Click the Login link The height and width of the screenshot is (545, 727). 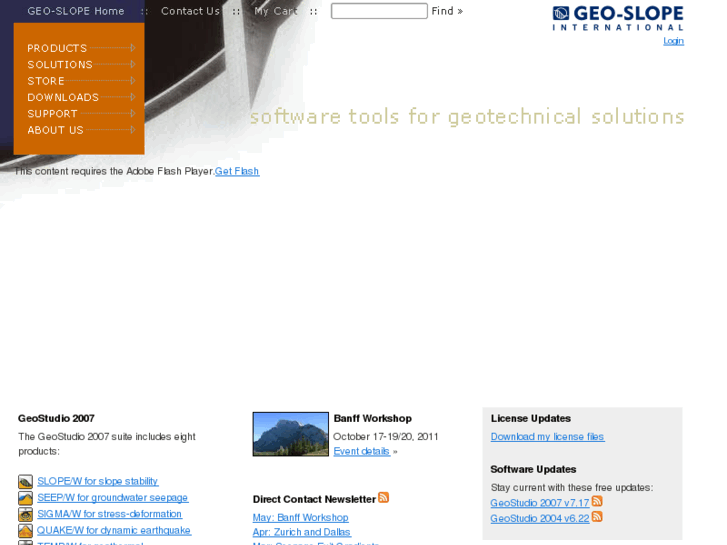(673, 41)
